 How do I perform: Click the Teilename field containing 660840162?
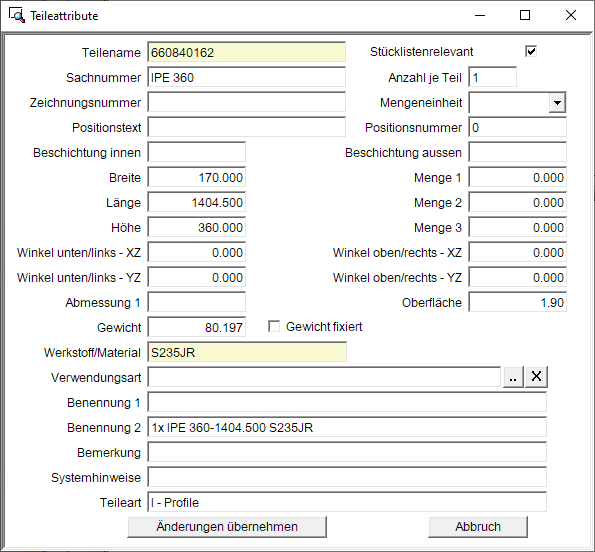247,52
